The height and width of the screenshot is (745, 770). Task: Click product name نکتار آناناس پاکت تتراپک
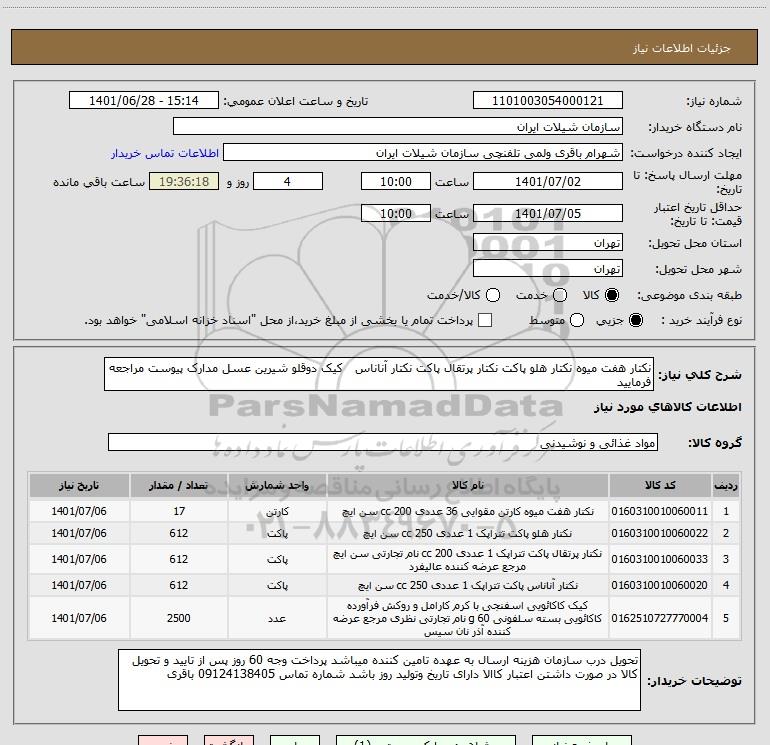click(x=468, y=585)
